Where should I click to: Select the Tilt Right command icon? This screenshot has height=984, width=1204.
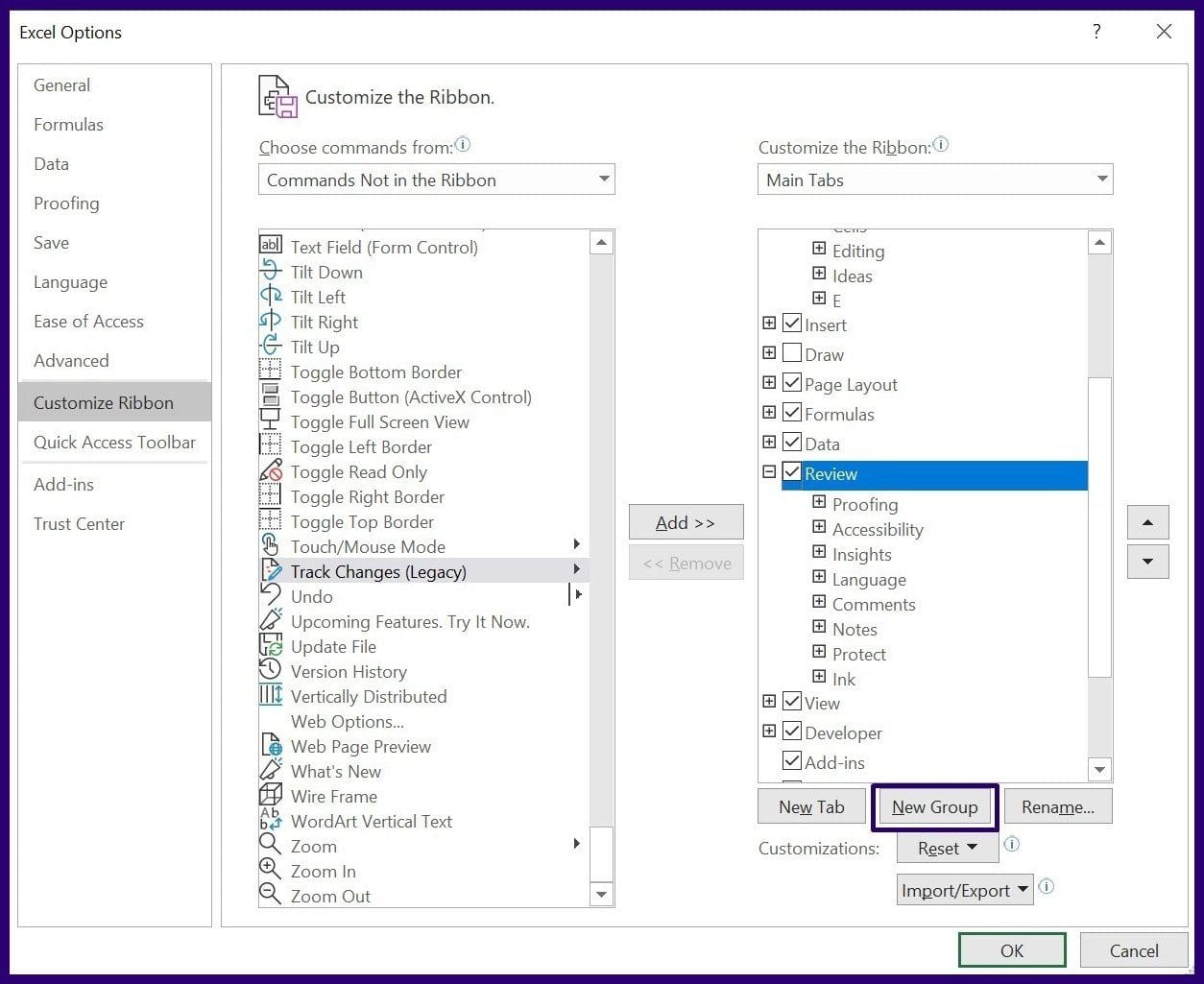(x=271, y=322)
